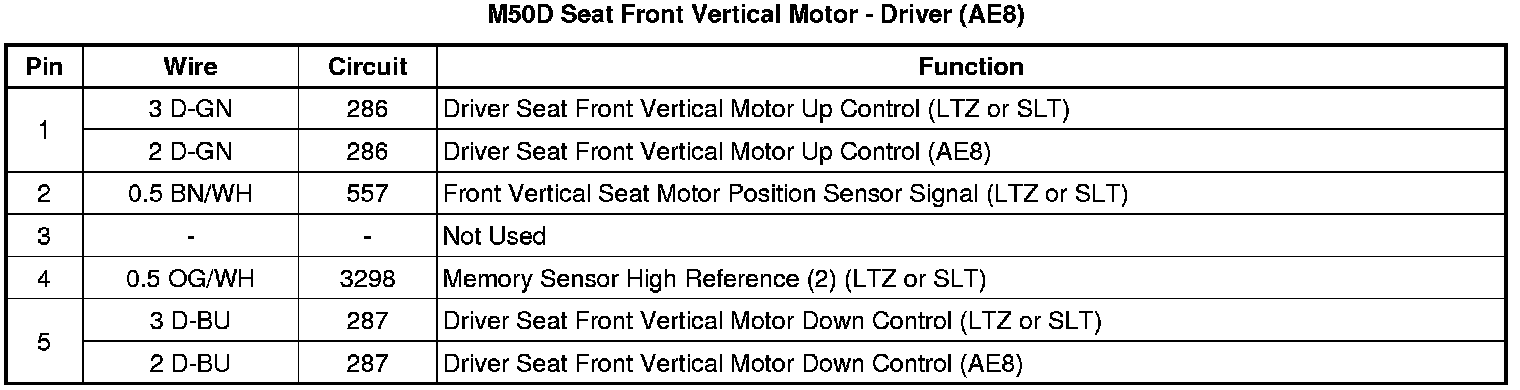Viewport: 1520px width, 390px height.
Task: Select Motor Down Control (AE8) function row
Action: (971, 363)
